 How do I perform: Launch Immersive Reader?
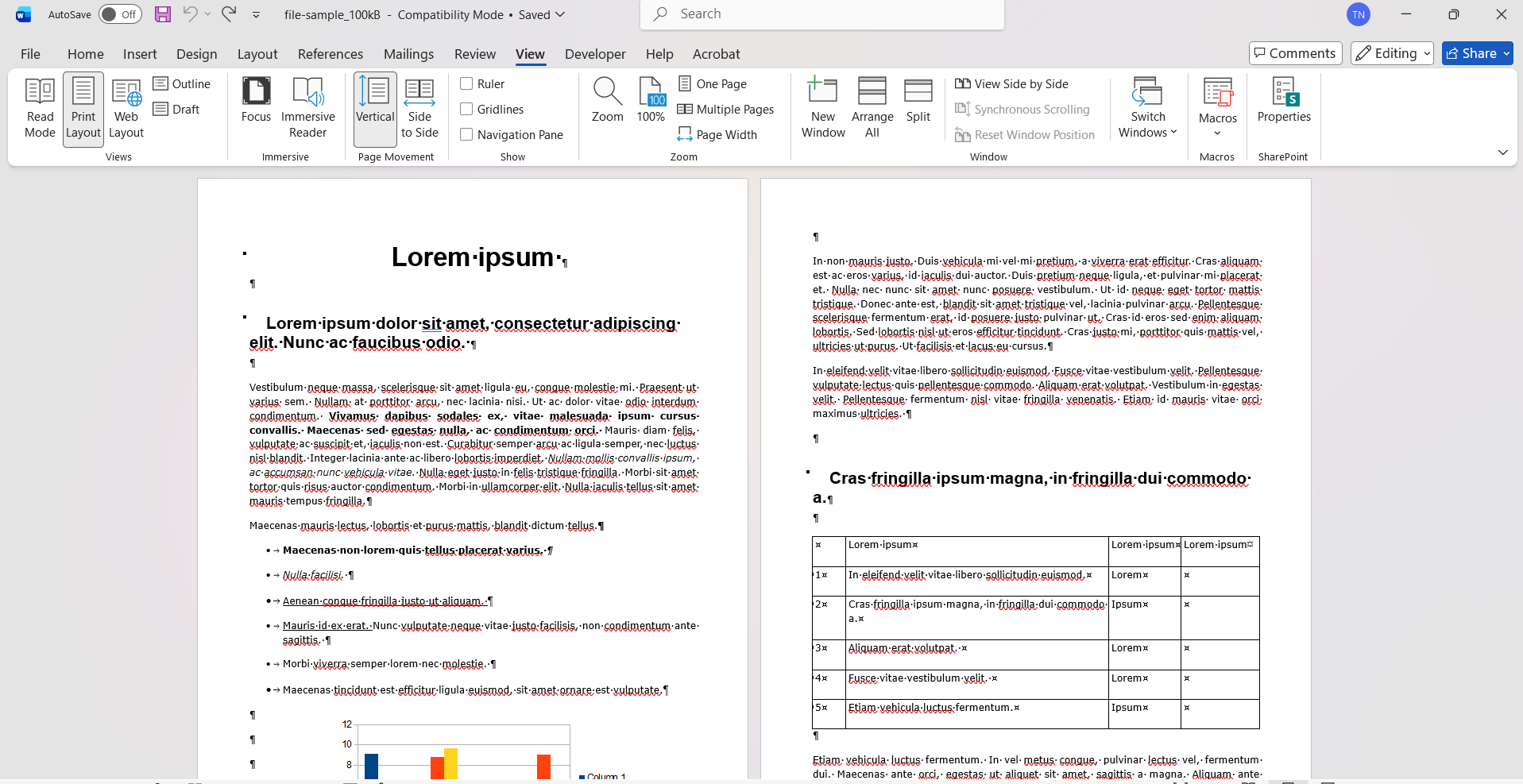pyautogui.click(x=308, y=109)
